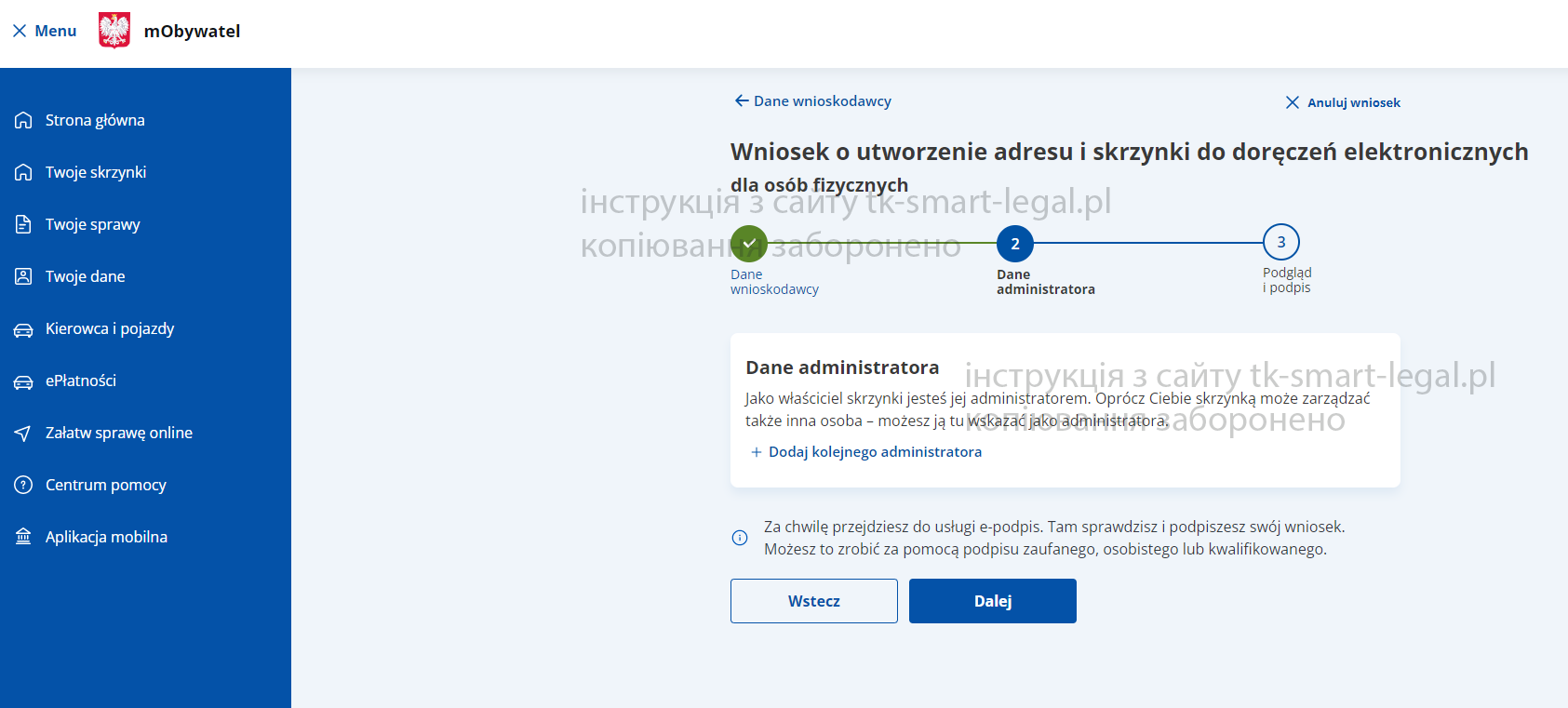This screenshot has height=708, width=1568.
Task: Click the Polish eagle emblem logo
Action: point(114,31)
